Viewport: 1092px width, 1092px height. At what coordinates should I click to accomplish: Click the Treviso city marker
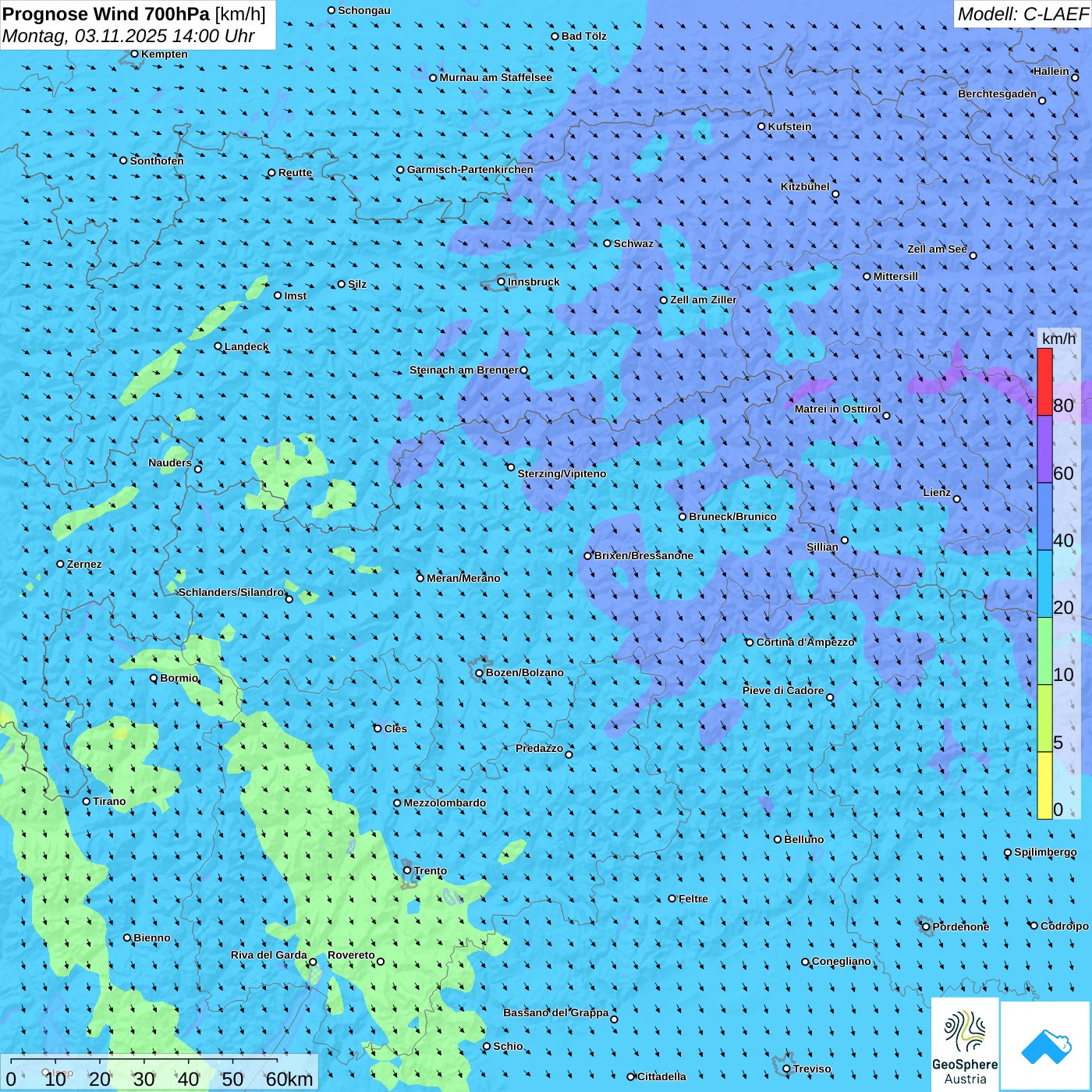tap(787, 1069)
